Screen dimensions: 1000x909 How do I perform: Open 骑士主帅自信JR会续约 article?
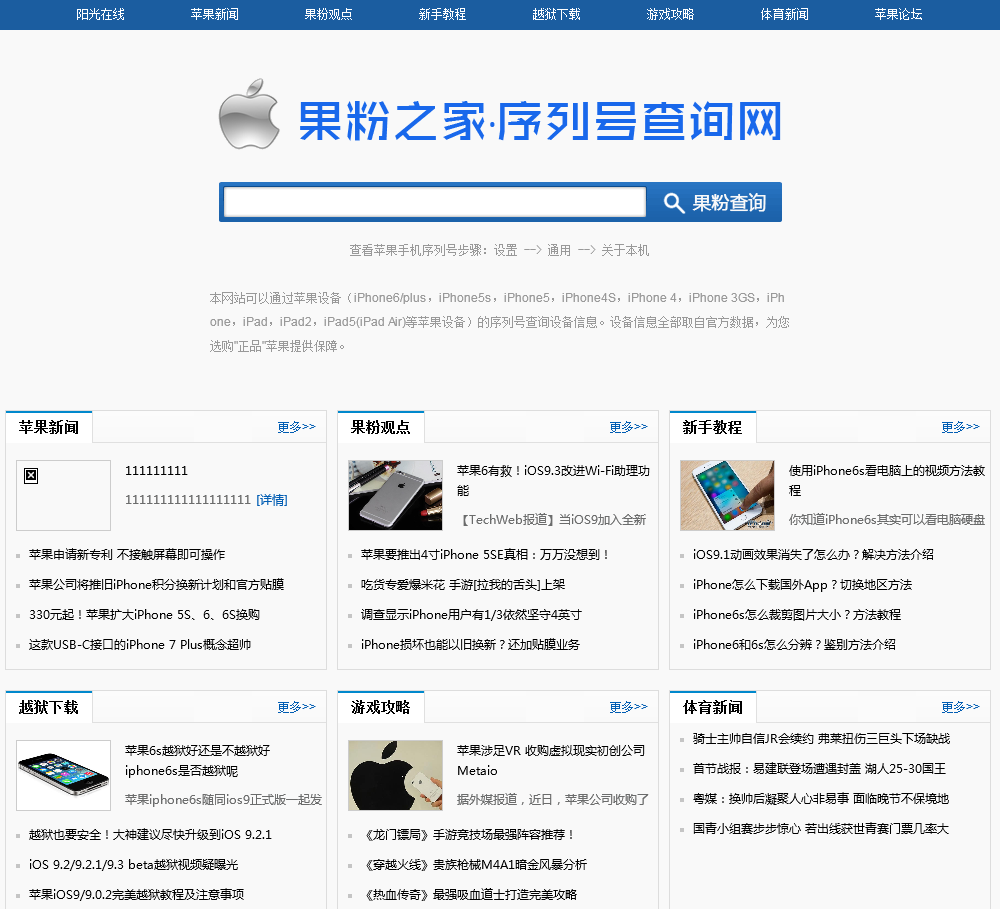[x=821, y=738]
